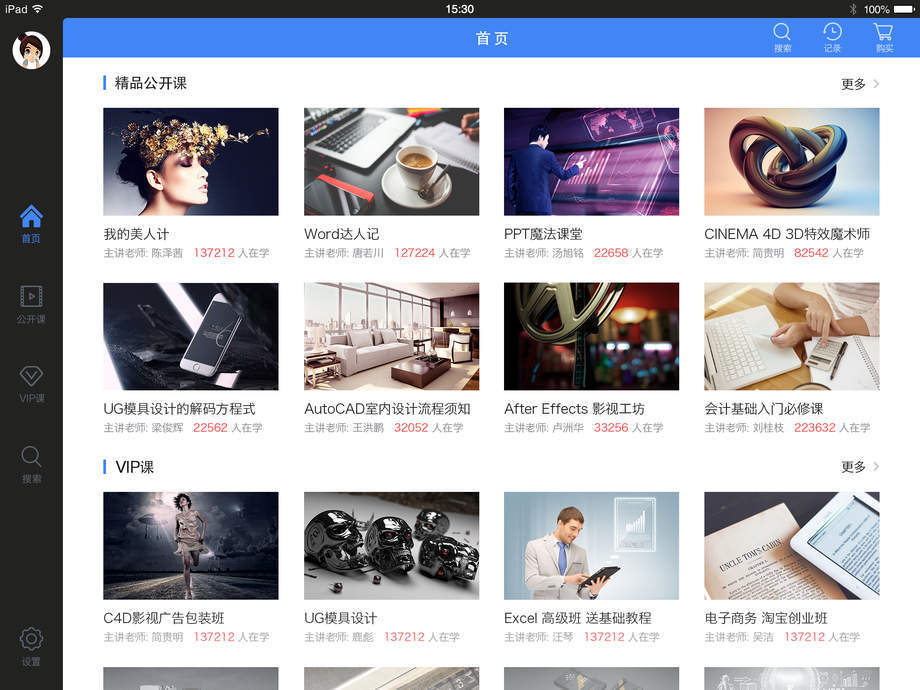Click the 我的美人计 course title

(136, 234)
